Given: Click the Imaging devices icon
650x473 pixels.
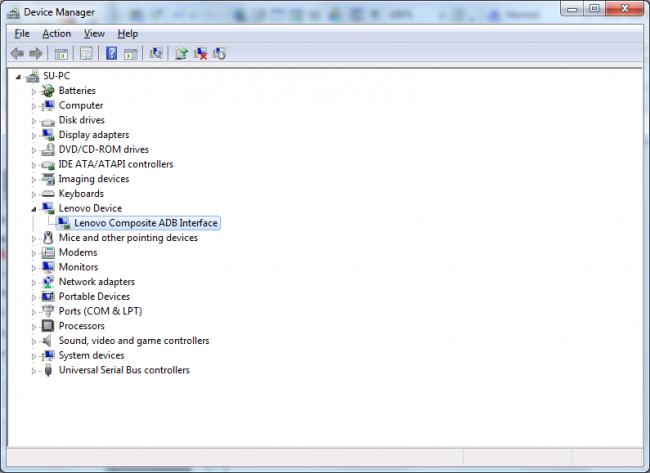Looking at the screenshot, I should (x=48, y=179).
